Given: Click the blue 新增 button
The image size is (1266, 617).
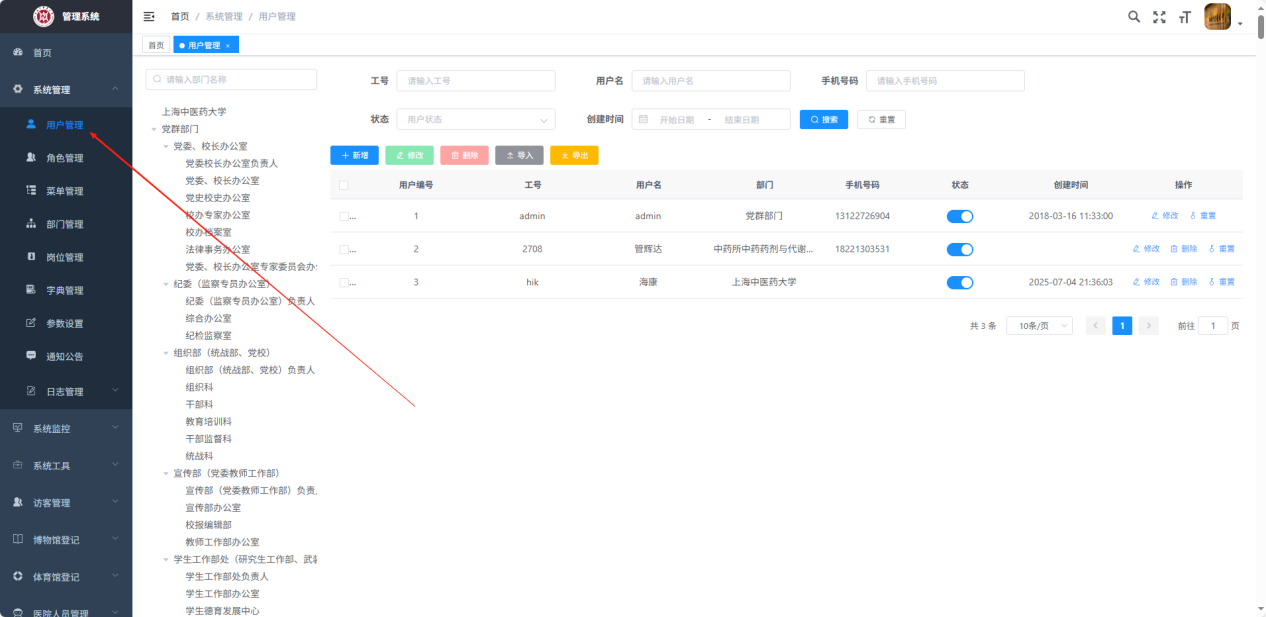Looking at the screenshot, I should pos(354,155).
